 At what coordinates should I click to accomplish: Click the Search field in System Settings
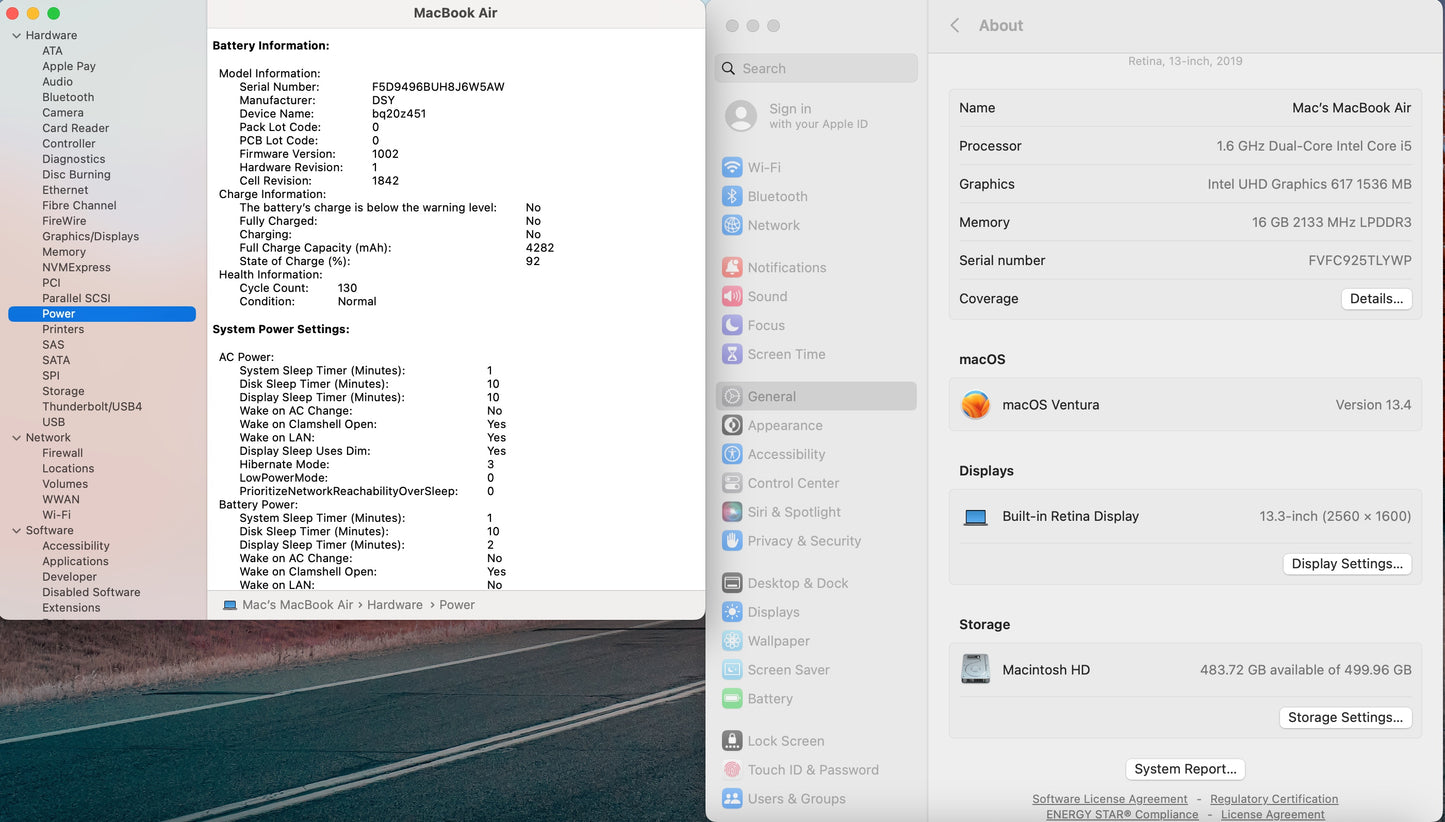pyautogui.click(x=816, y=69)
